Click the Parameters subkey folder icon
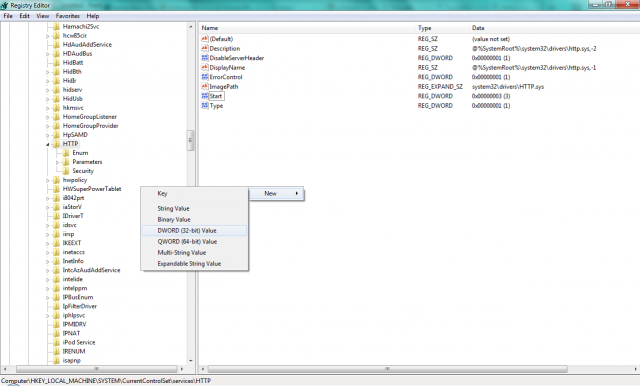This screenshot has width=640, height=386. (66, 162)
